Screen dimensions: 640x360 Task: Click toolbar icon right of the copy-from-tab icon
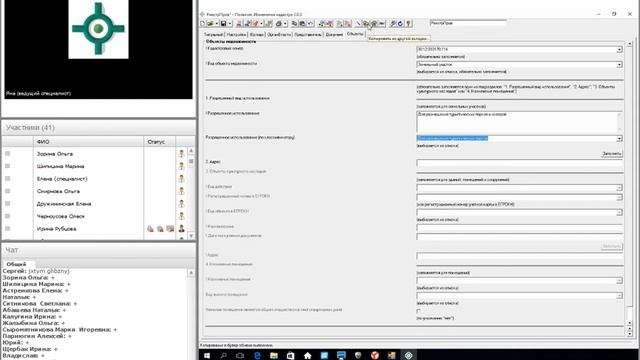373,24
